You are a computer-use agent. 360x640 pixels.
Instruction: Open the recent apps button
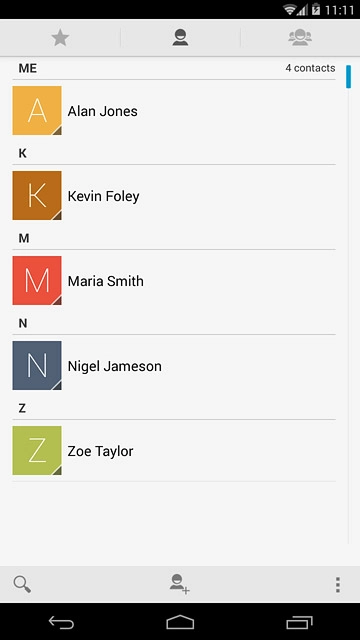pyautogui.click(x=299, y=622)
